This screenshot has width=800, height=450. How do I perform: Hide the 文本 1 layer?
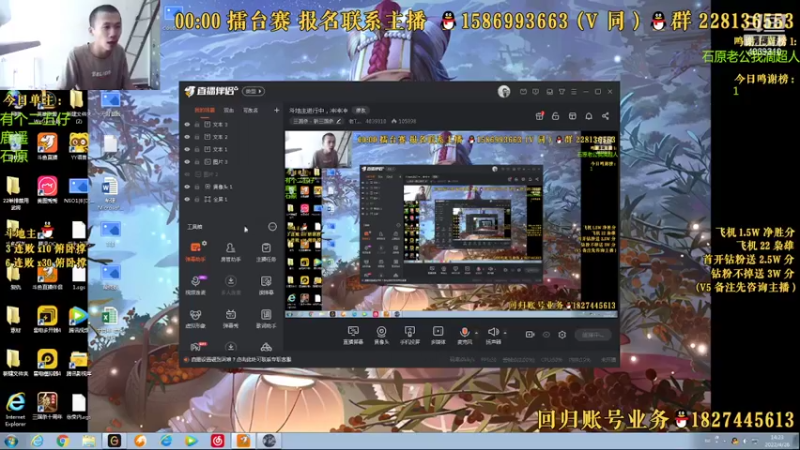click(187, 149)
